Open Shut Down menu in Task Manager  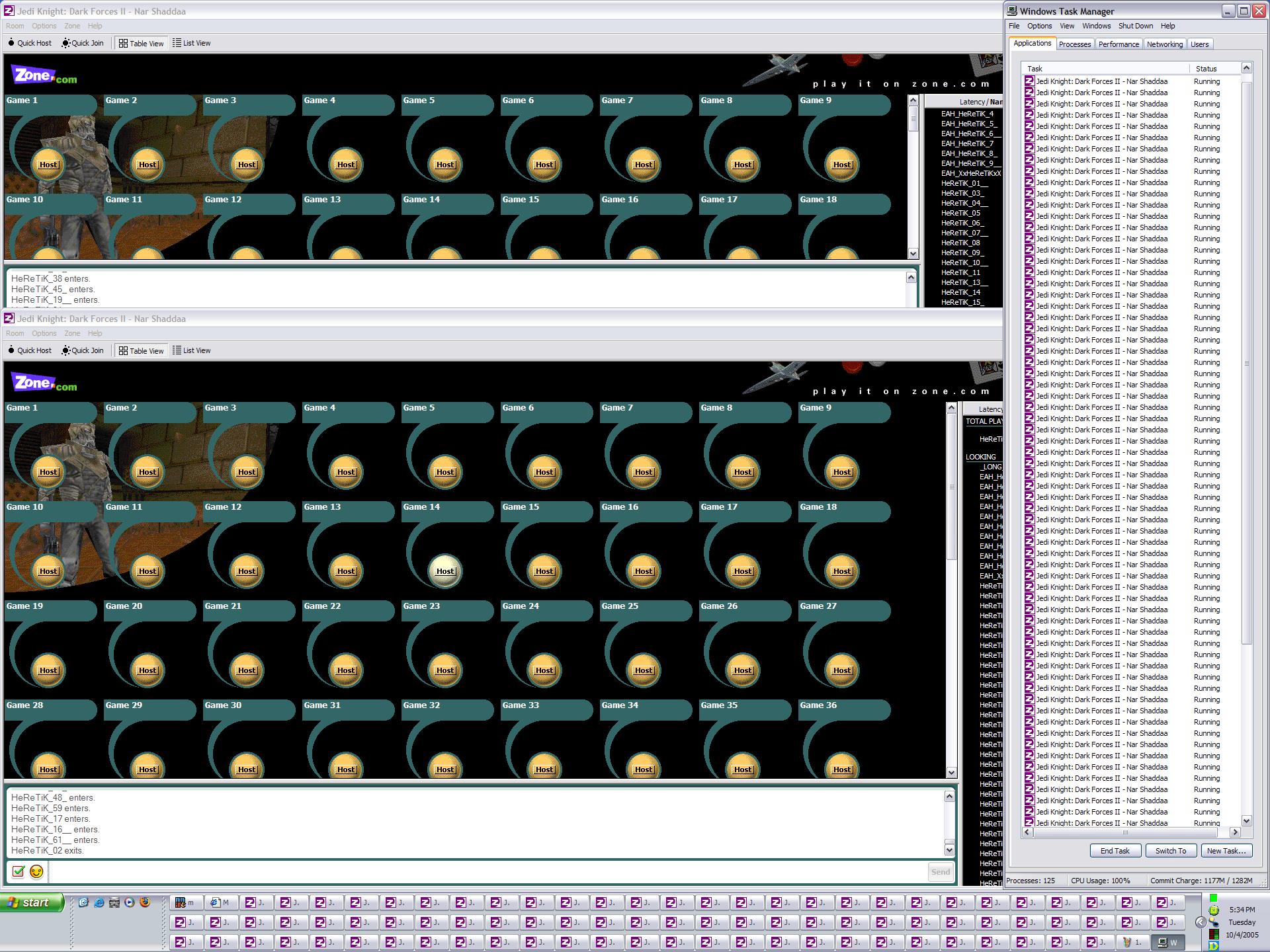1136,26
